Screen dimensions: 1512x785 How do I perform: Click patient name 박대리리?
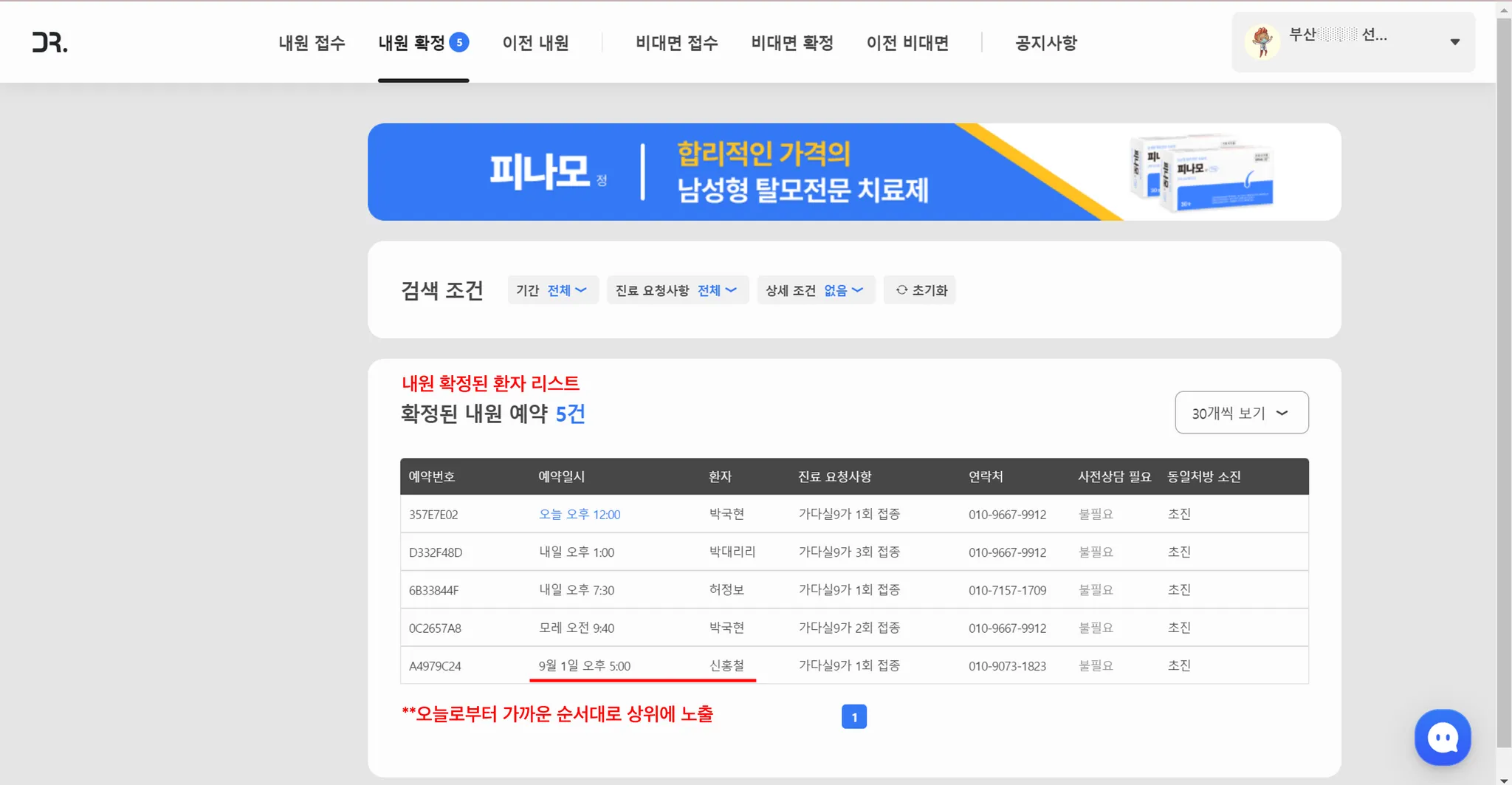coord(732,552)
